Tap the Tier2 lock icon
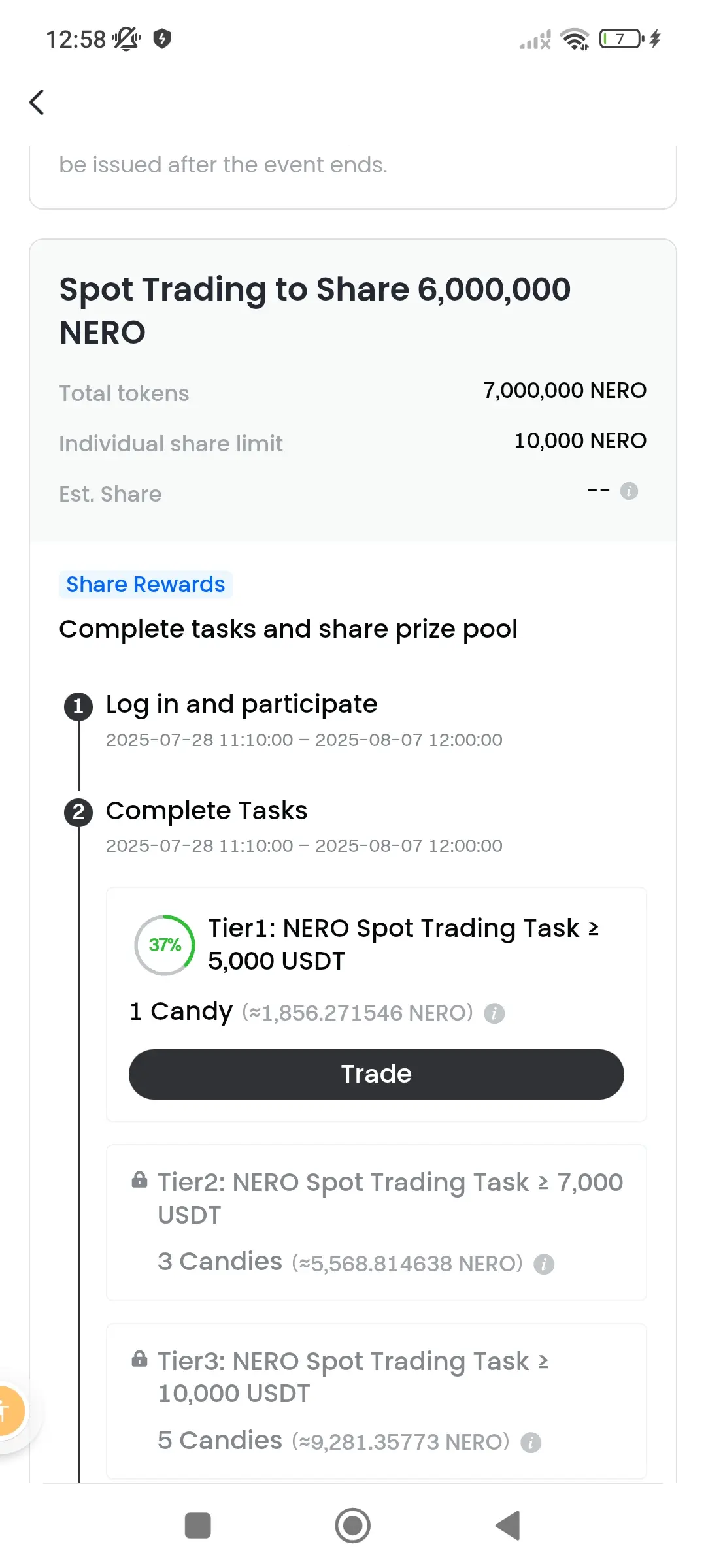Viewport: 706px width, 1568px height. click(139, 1180)
